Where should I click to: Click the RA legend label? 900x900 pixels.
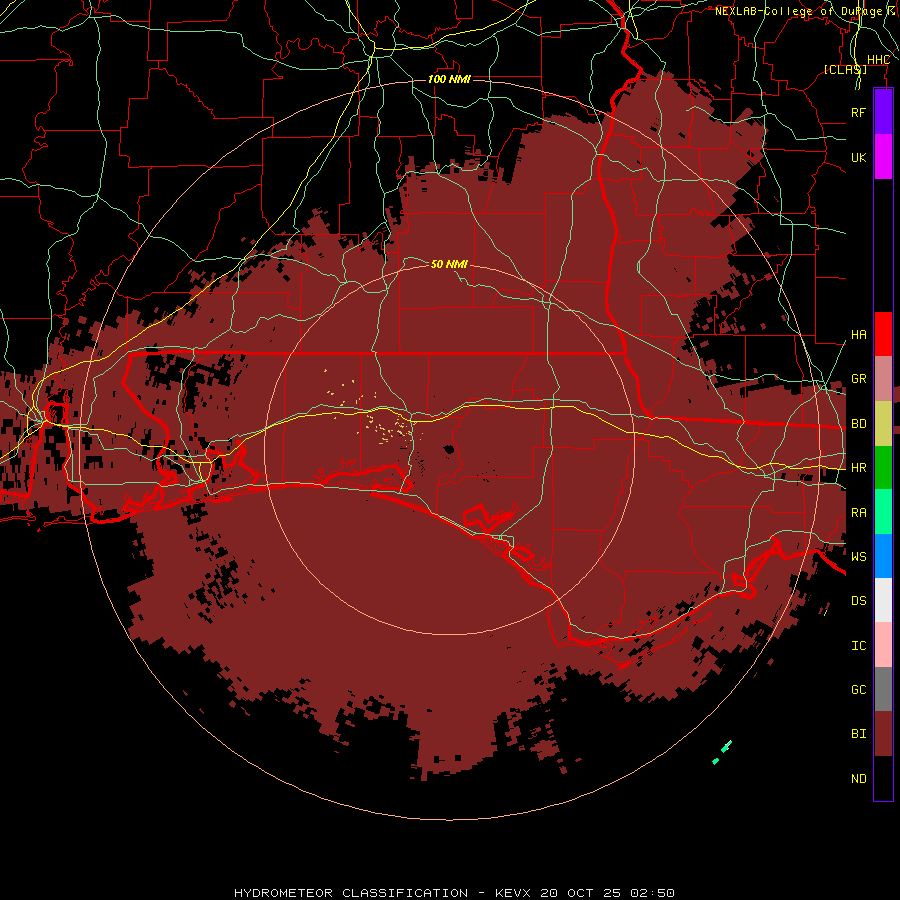pos(858,513)
